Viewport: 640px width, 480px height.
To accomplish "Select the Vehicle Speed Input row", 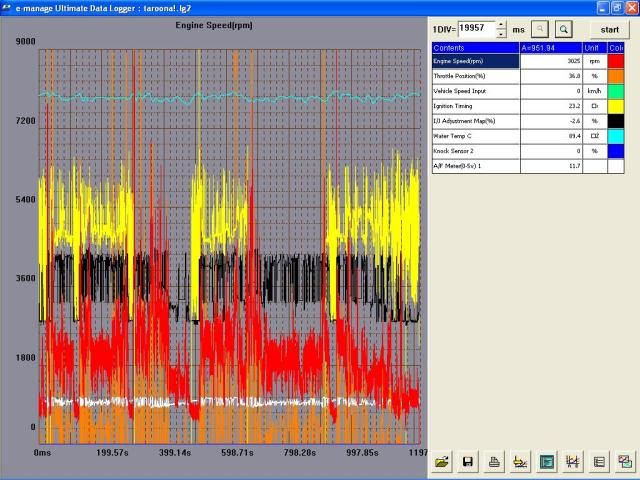I will tap(528, 91).
